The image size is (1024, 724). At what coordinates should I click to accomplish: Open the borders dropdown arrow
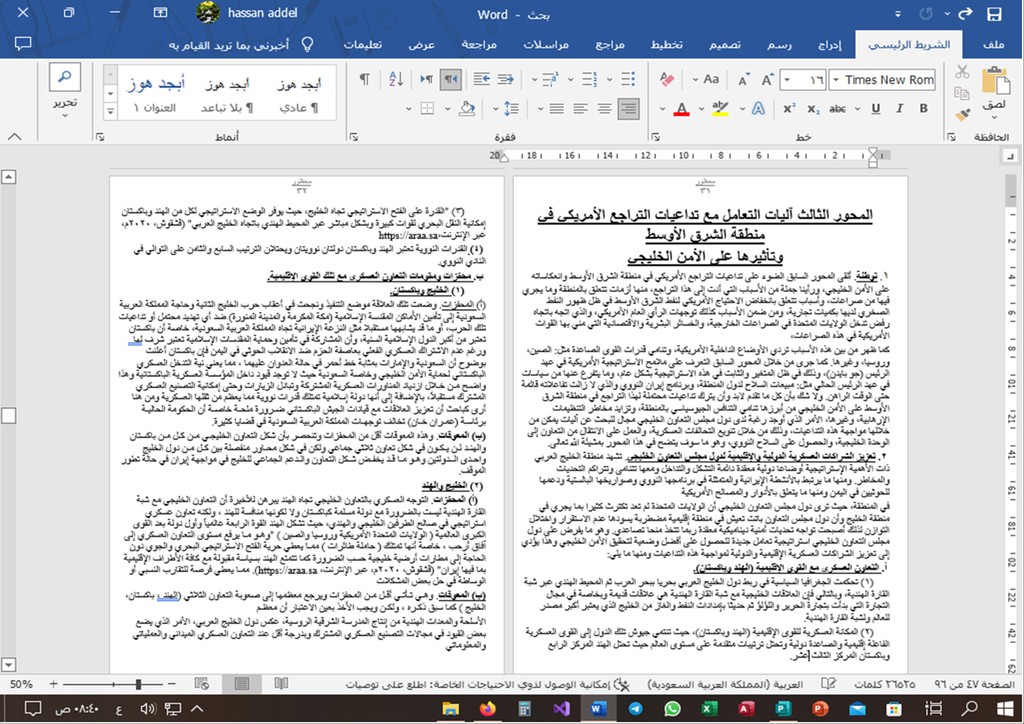[x=409, y=109]
